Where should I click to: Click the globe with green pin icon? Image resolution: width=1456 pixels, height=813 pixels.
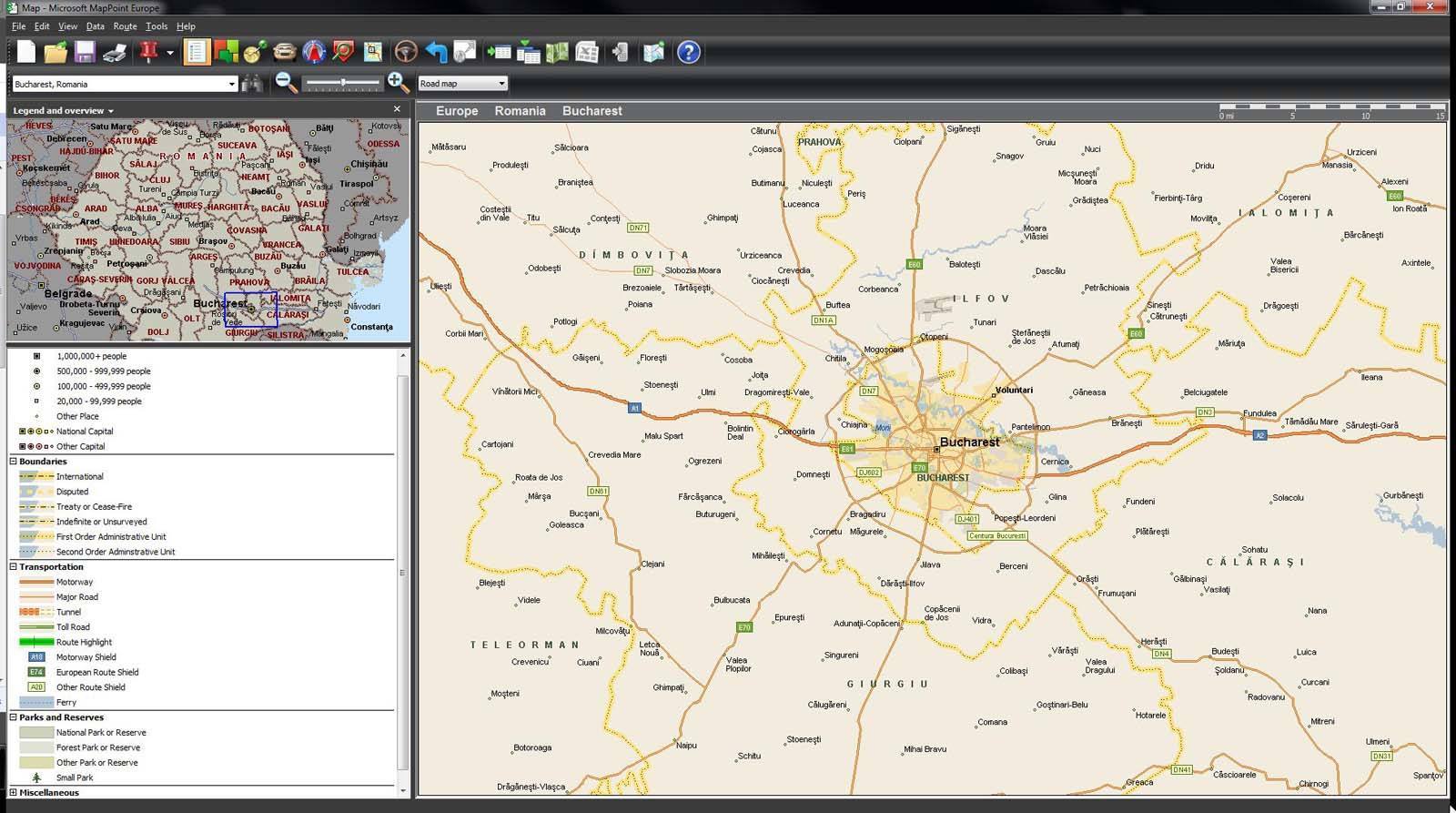point(255,52)
